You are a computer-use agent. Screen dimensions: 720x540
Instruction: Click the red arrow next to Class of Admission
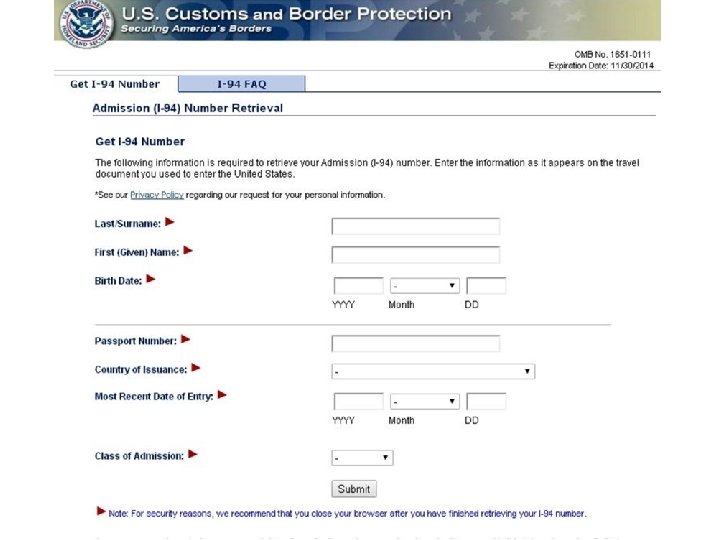pos(193,455)
